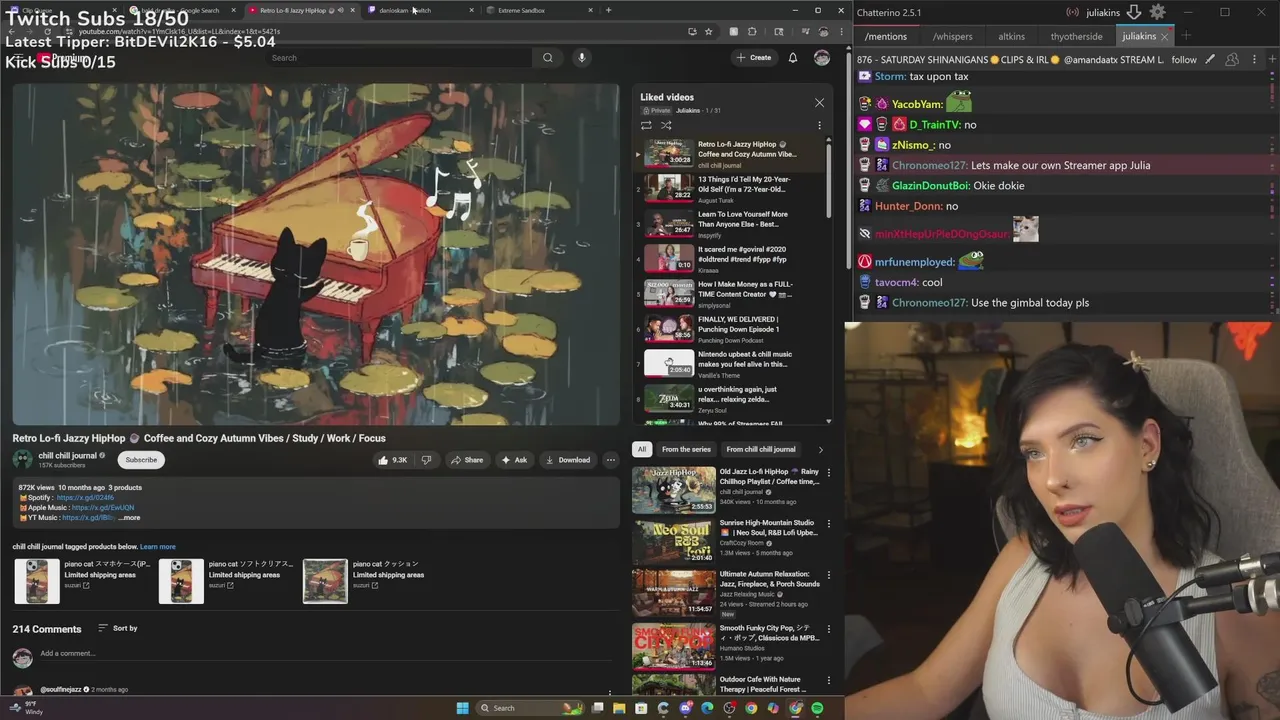Close the Liked videos playlist panel
The image size is (1280, 720).
(819, 102)
